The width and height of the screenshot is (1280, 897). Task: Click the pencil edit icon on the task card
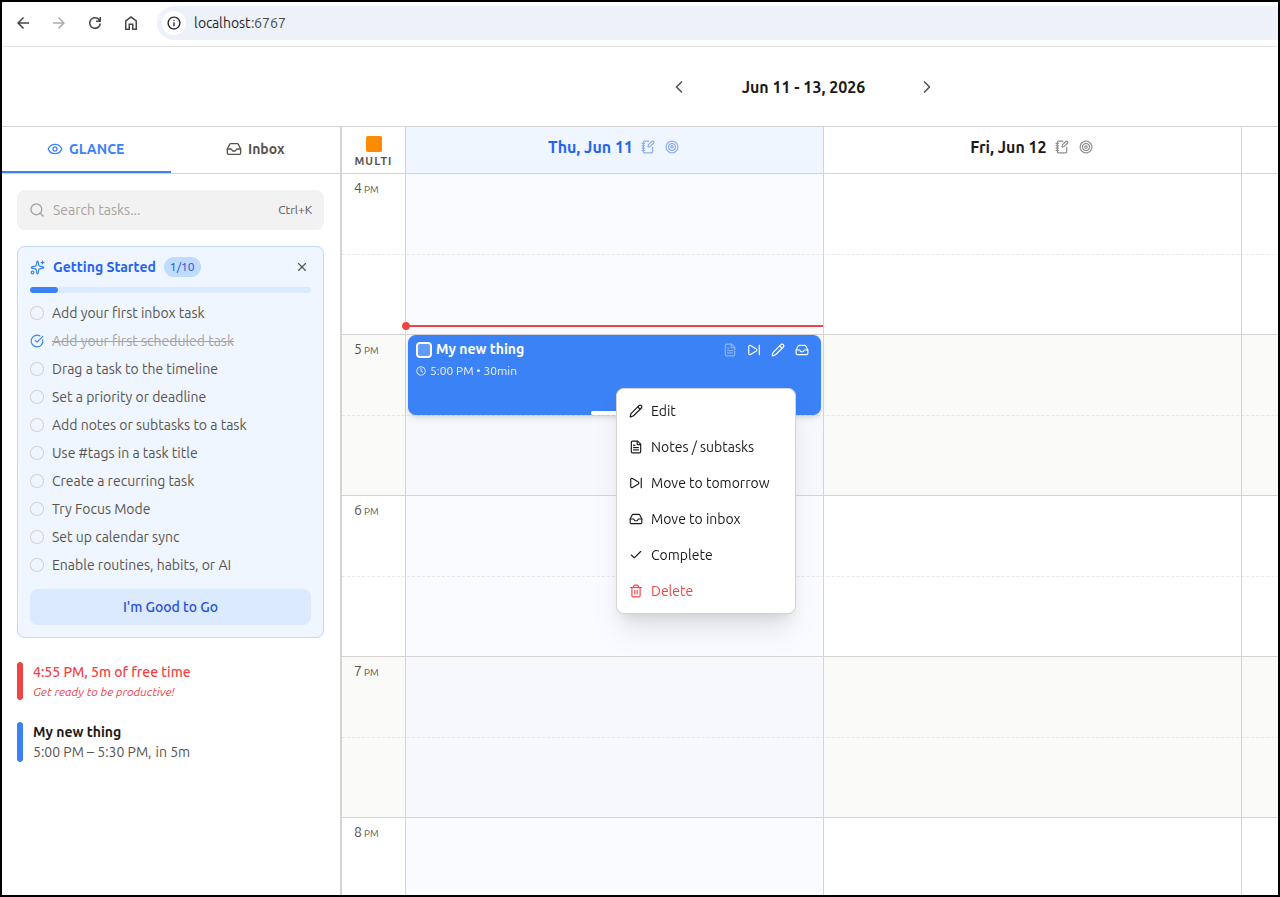click(x=778, y=350)
